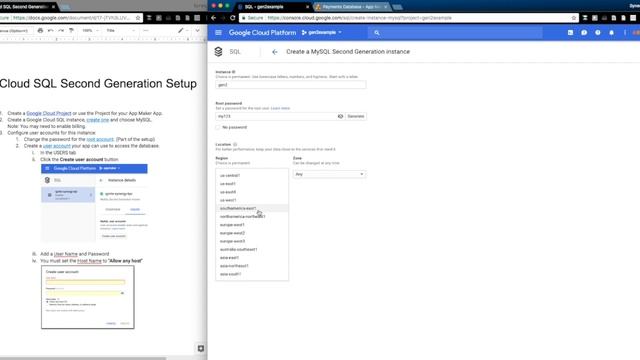The height and width of the screenshot is (360, 640).
Task: Select europe-west2 from the region list
Action: point(252,233)
